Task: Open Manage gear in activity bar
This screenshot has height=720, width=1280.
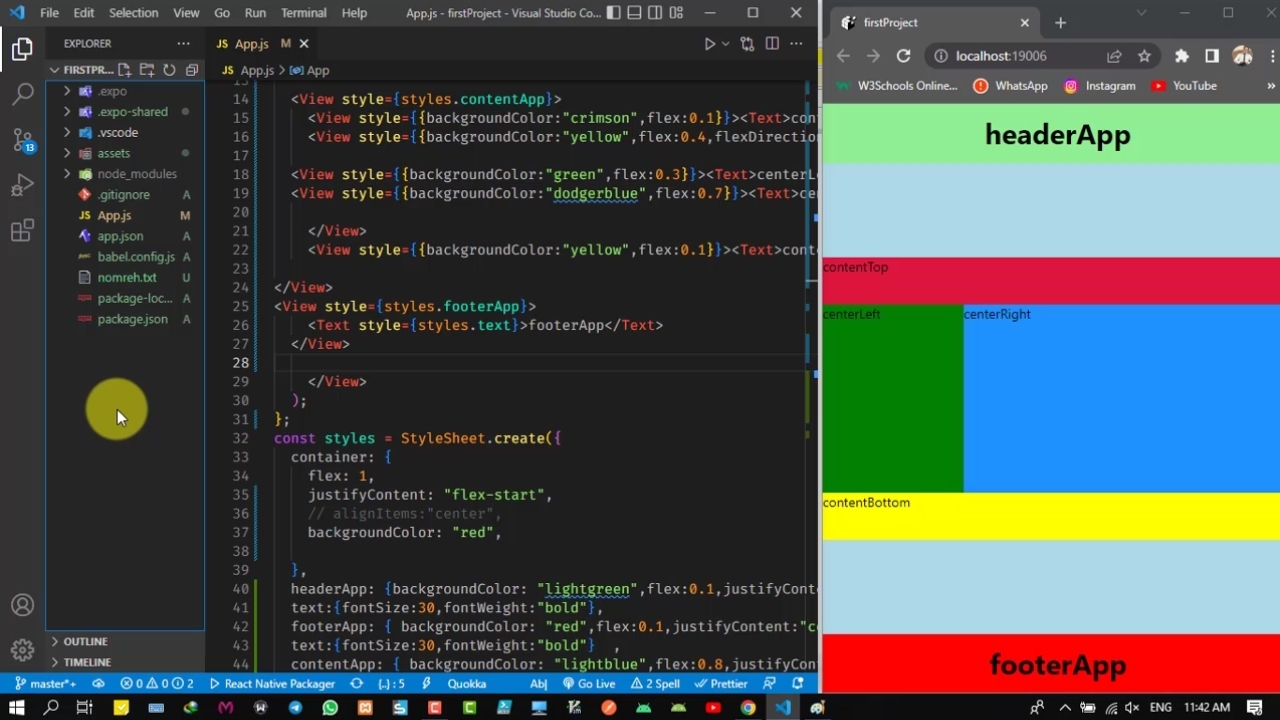Action: pos(22,650)
